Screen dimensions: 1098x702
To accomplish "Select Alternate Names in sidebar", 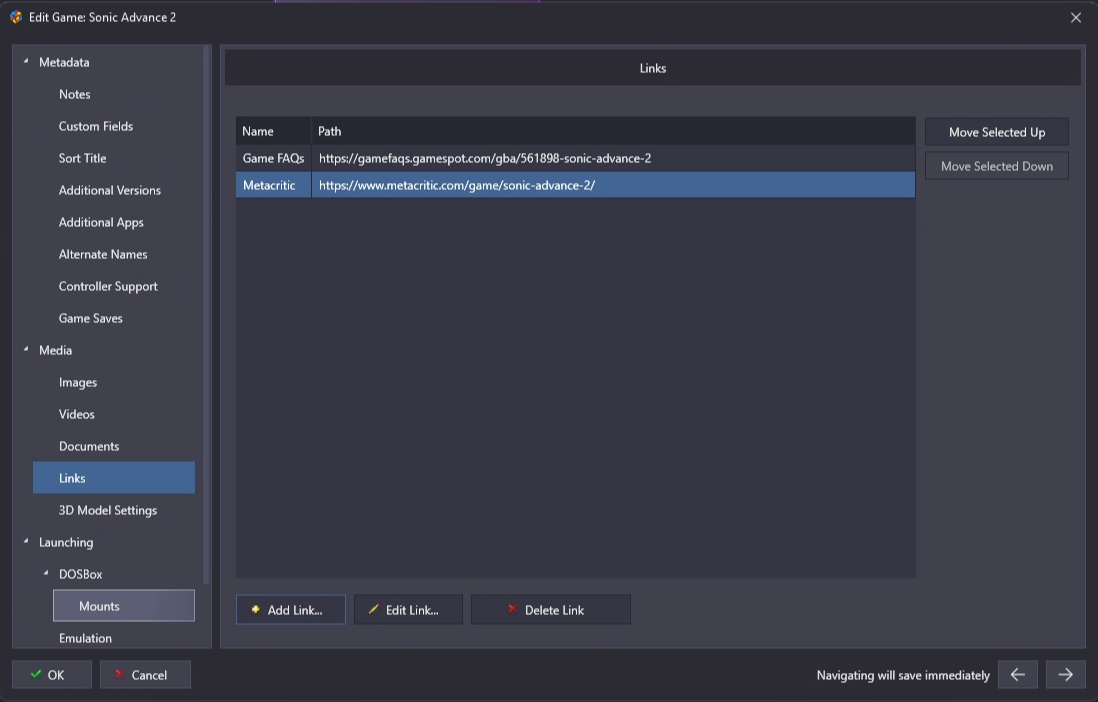I will pos(103,254).
